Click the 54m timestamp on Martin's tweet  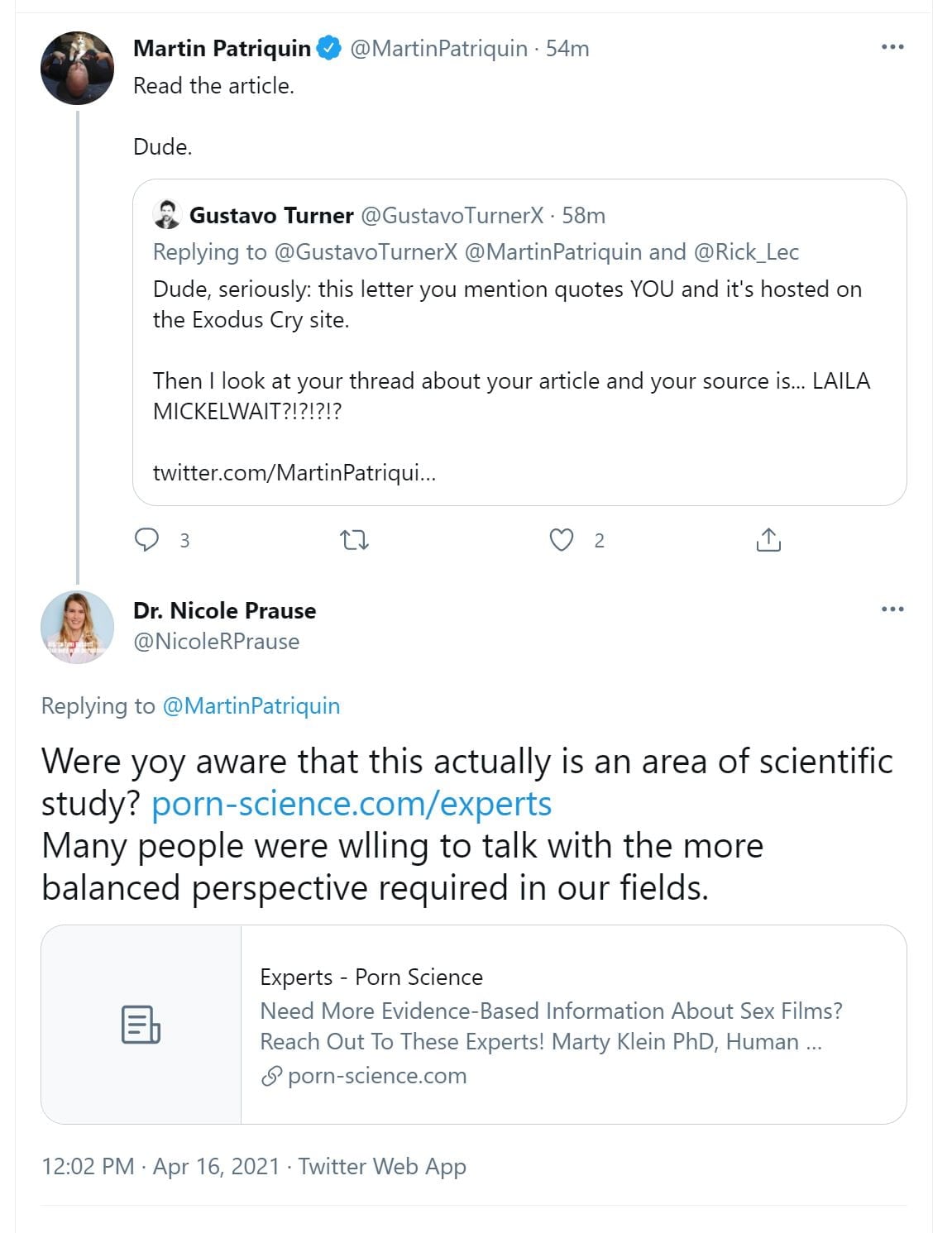567,49
